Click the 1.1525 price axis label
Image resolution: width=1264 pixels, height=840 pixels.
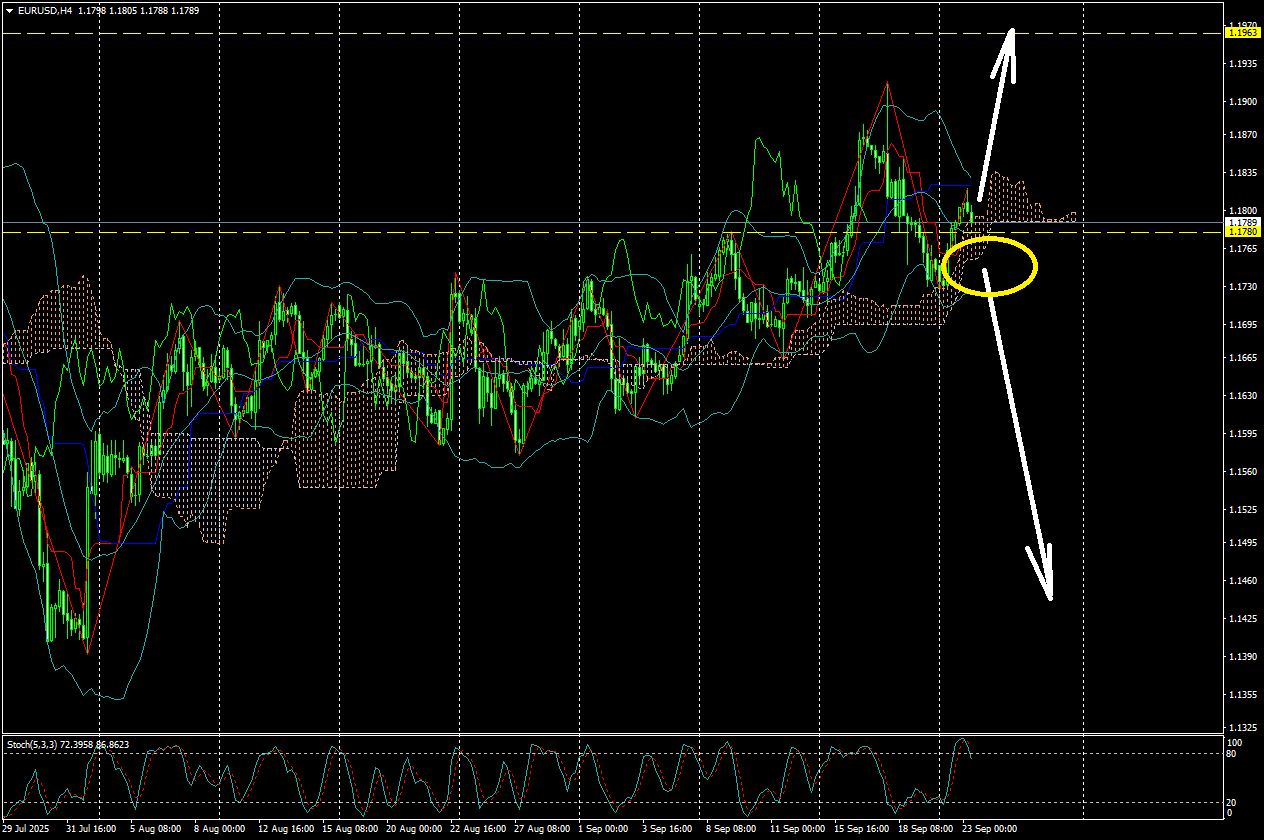click(1244, 510)
